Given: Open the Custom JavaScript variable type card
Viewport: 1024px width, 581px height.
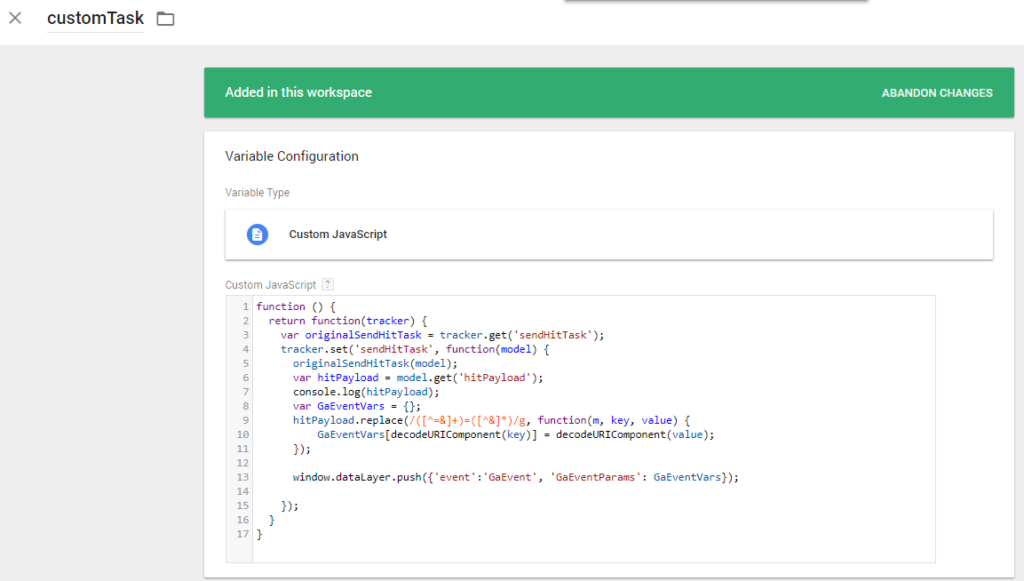Looking at the screenshot, I should (598, 234).
